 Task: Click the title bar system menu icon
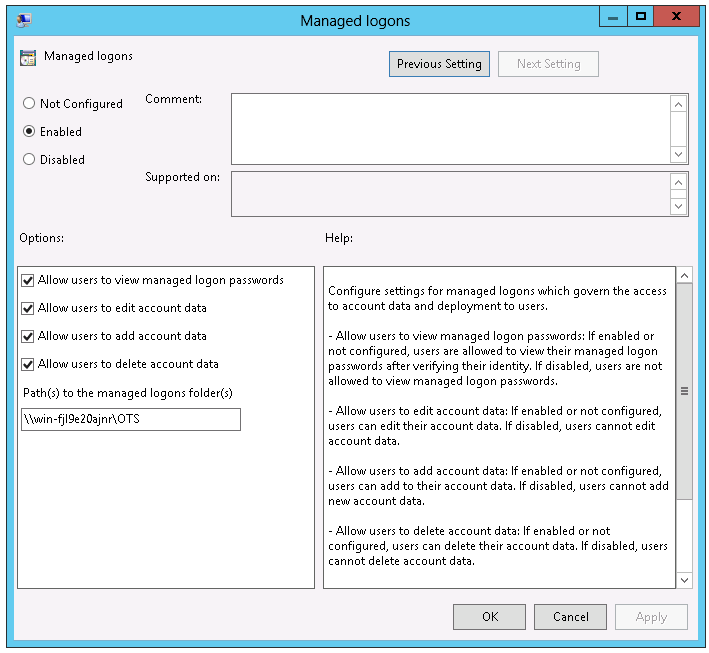(22, 19)
